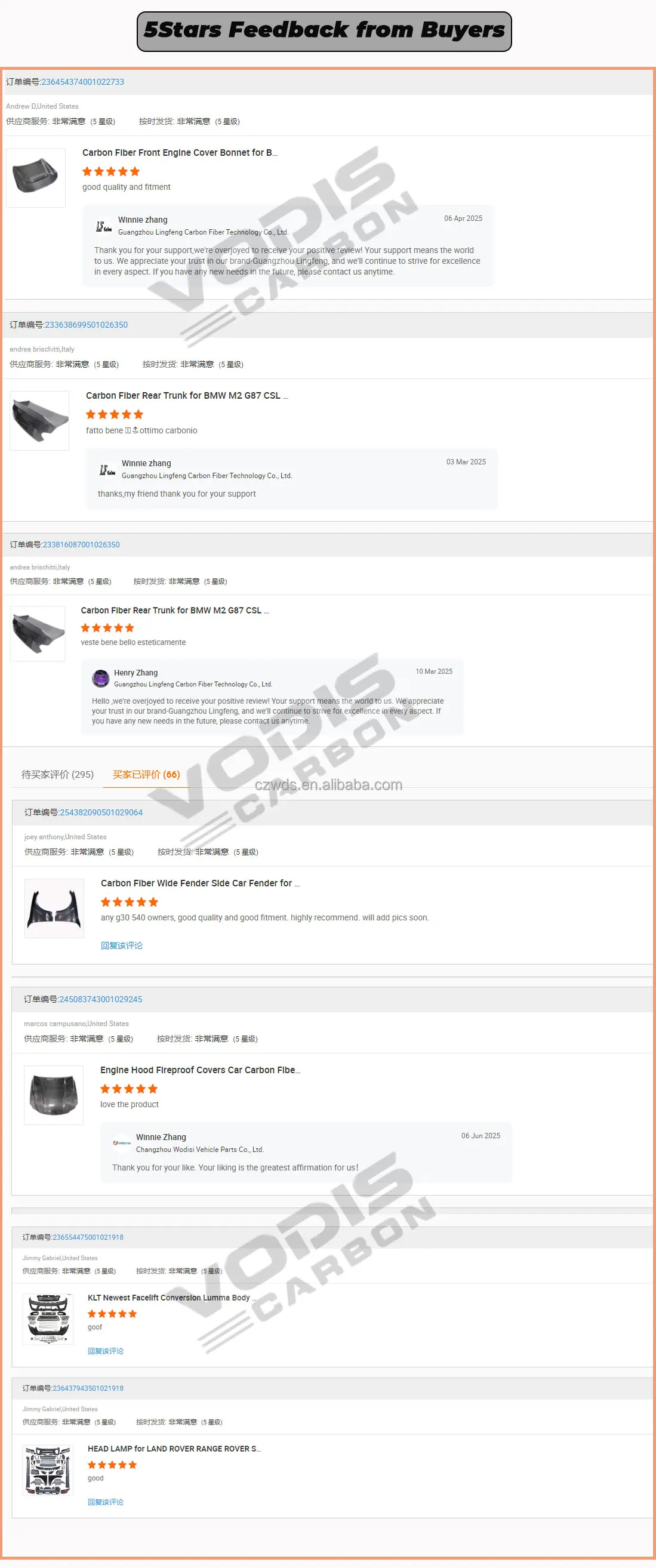Open order number 245083743001029245 link
Image resolution: width=656 pixels, height=1568 pixels.
100,999
